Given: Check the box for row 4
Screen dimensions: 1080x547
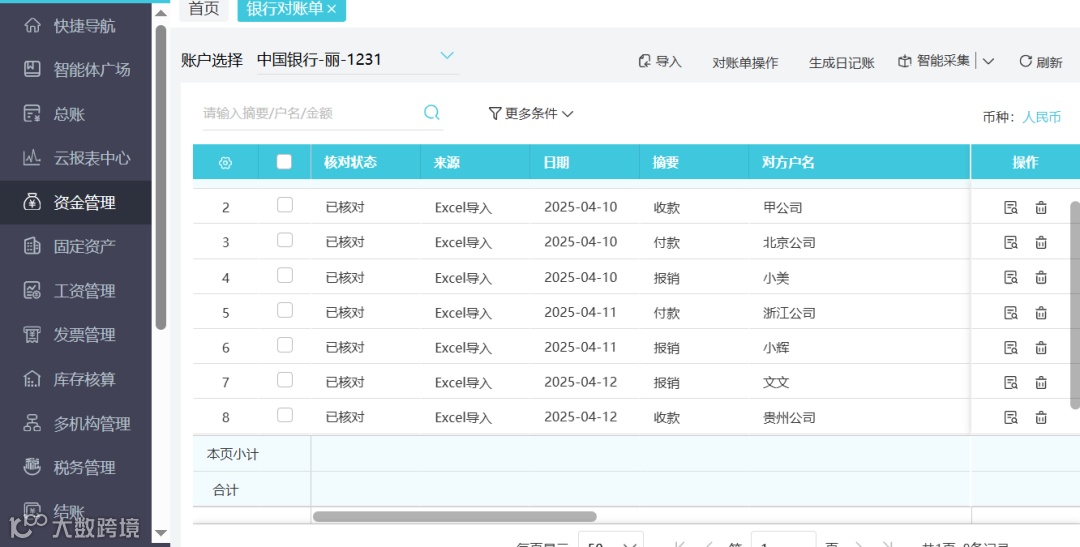Looking at the screenshot, I should [x=284, y=276].
